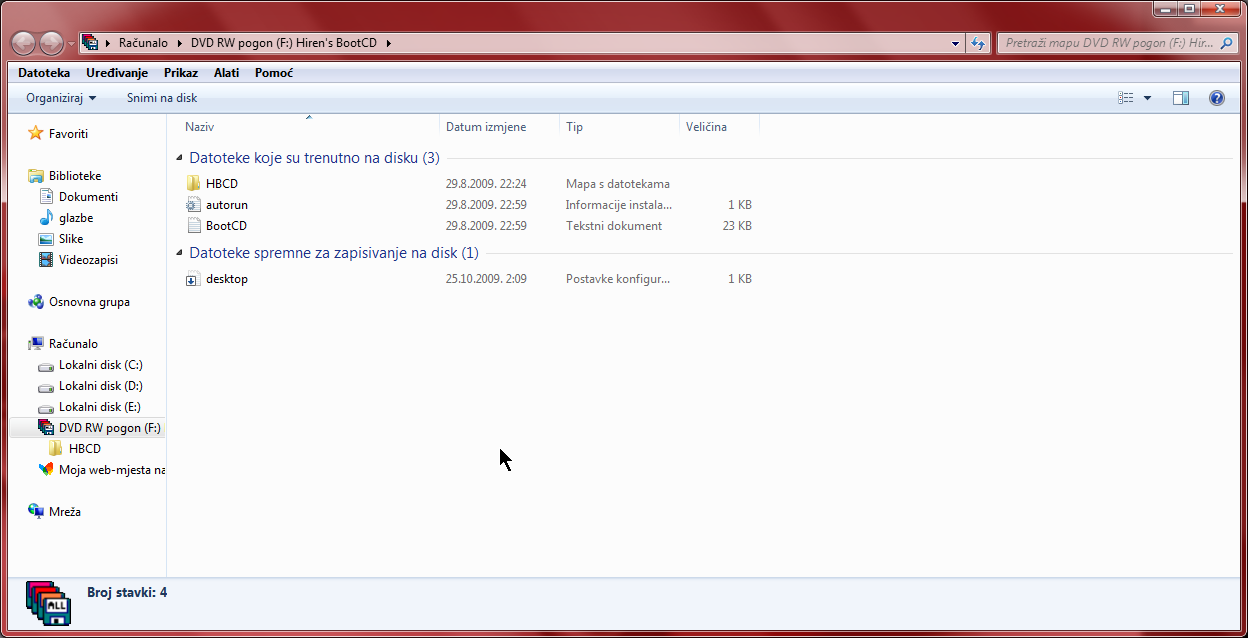Open the Datoteka menu
Screen dimensions: 1248x638
pyautogui.click(x=44, y=73)
